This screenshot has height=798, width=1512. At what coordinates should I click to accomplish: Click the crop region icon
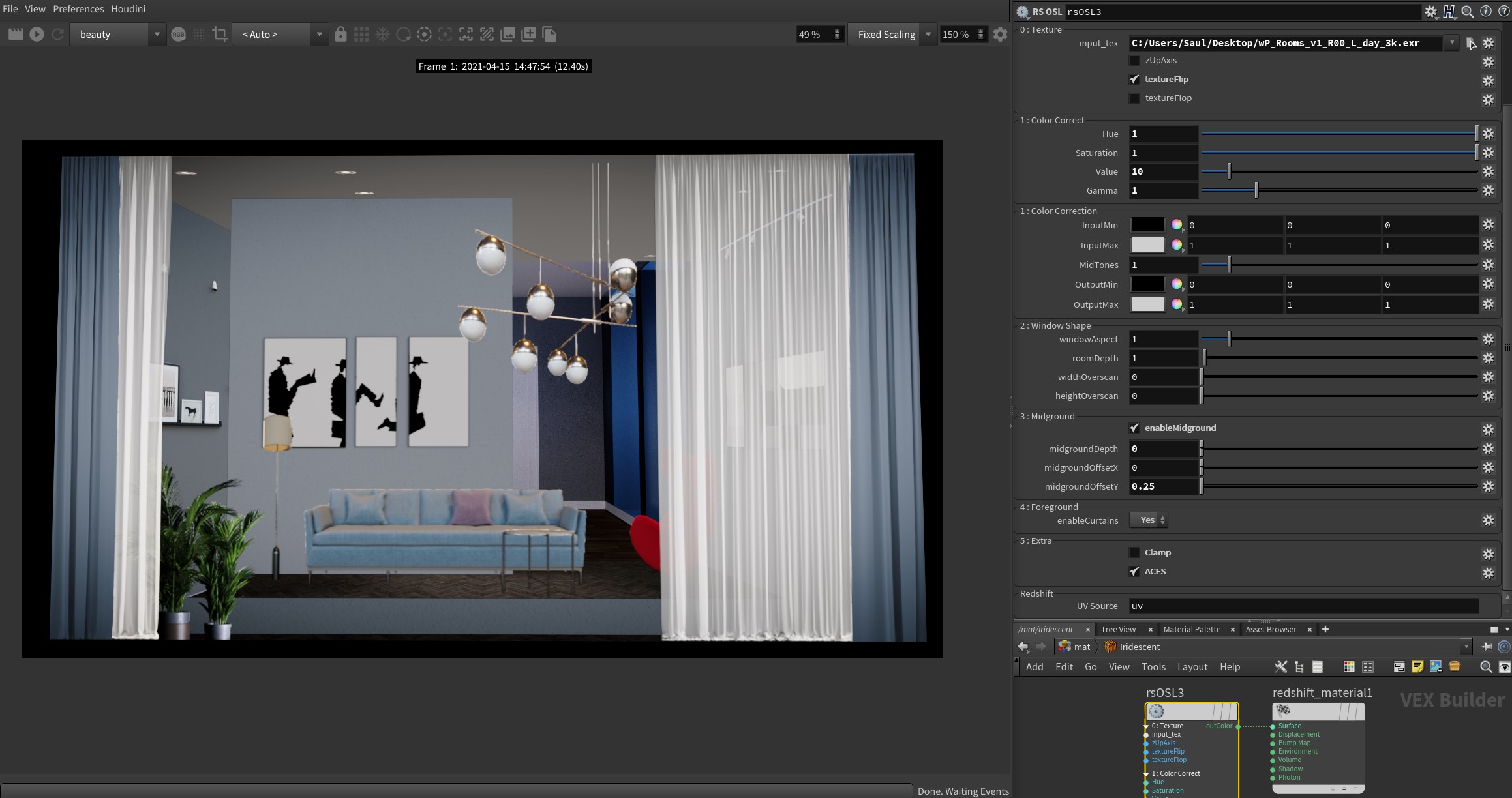220,35
